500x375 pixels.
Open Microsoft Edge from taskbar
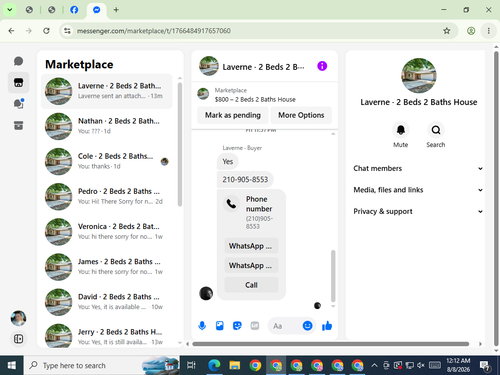pyautogui.click(x=214, y=365)
